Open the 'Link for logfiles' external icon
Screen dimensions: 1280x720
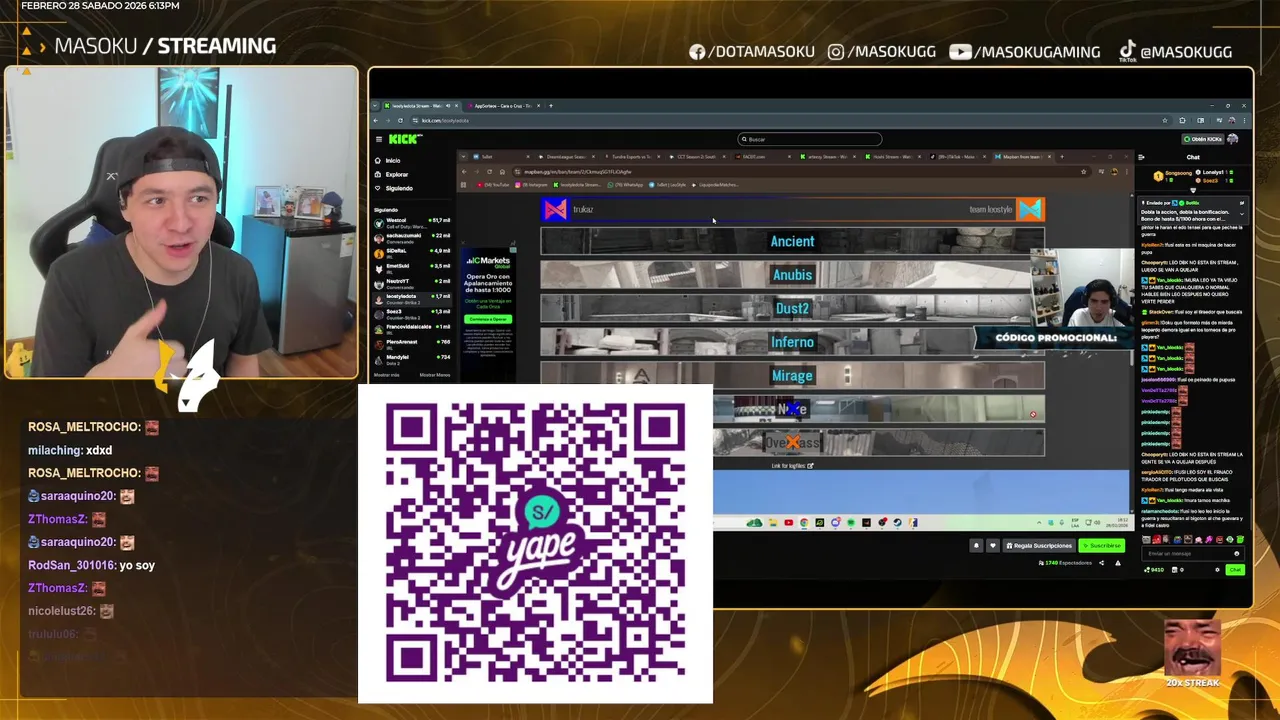(810, 465)
